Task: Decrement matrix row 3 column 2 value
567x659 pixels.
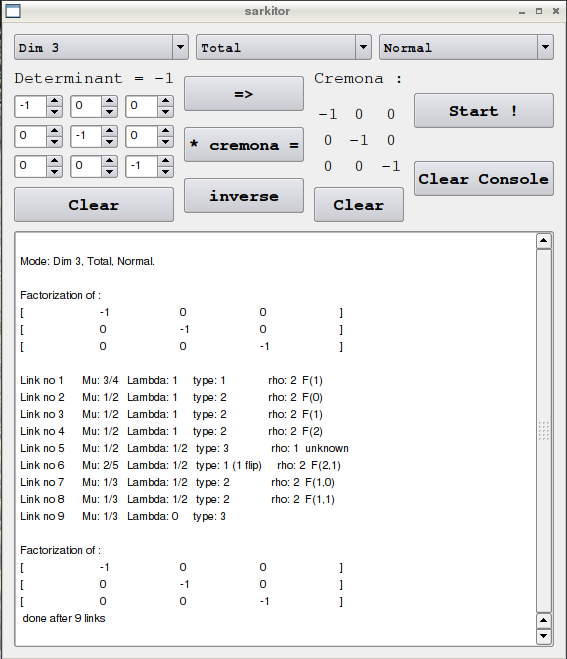Action: tap(109, 171)
